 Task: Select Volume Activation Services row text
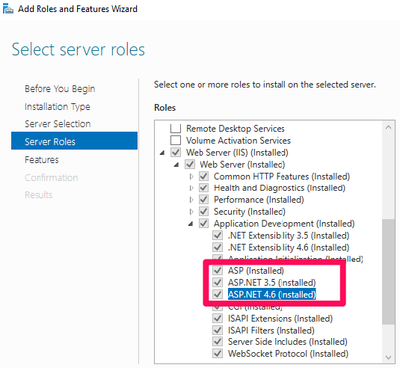(x=238, y=140)
